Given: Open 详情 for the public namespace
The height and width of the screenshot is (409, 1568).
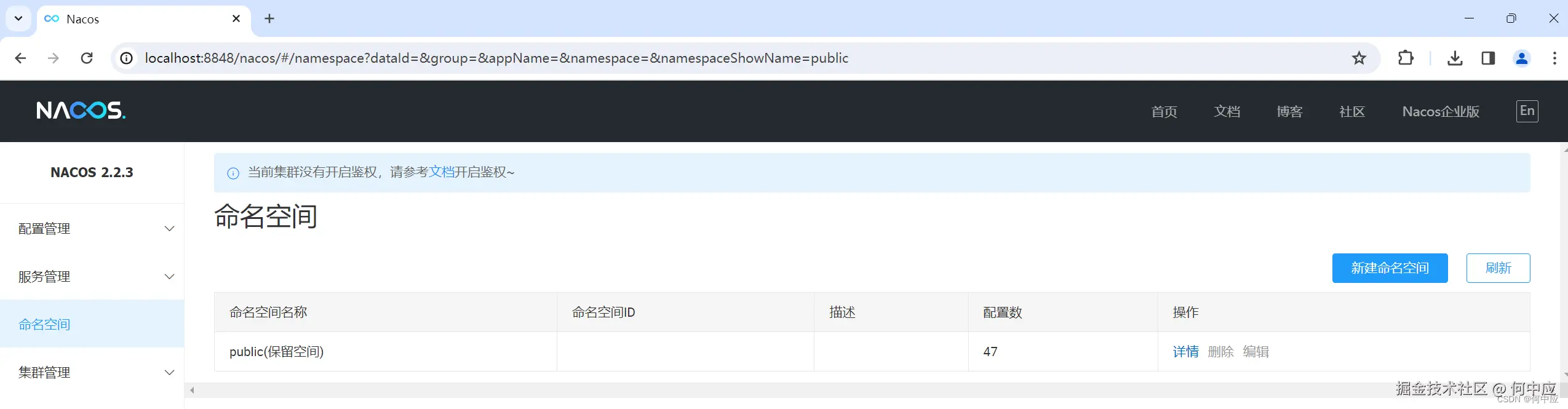Looking at the screenshot, I should pyautogui.click(x=1186, y=352).
